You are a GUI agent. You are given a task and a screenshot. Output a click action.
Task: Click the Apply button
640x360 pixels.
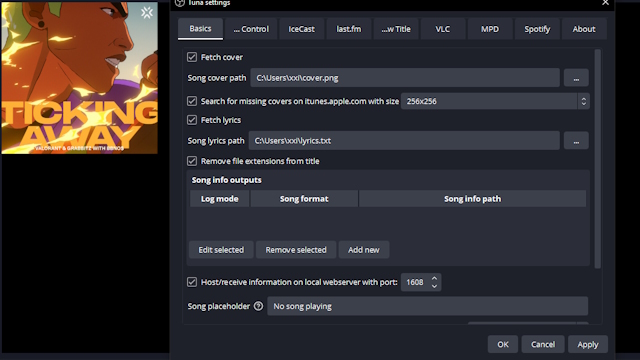coord(588,344)
